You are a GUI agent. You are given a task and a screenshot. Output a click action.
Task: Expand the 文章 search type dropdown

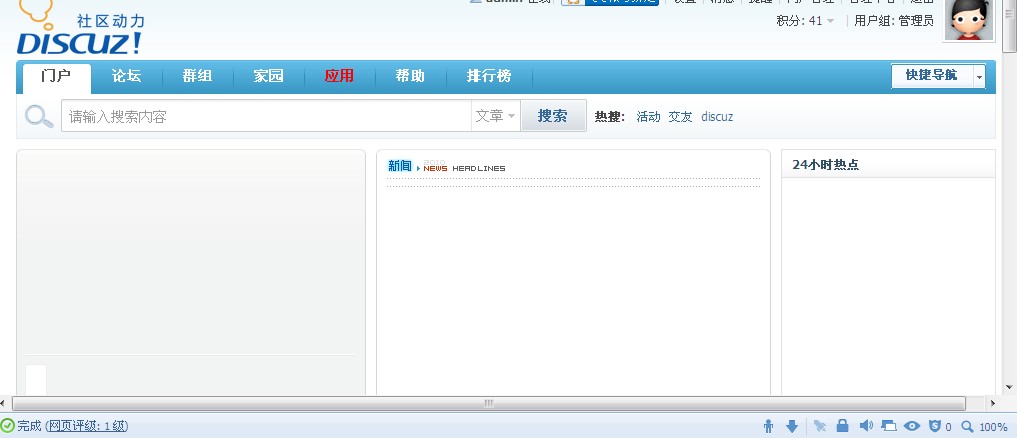[x=496, y=116]
